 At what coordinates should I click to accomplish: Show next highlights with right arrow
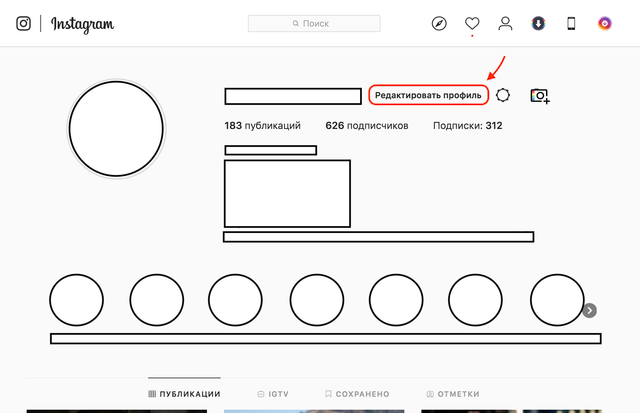pos(590,310)
